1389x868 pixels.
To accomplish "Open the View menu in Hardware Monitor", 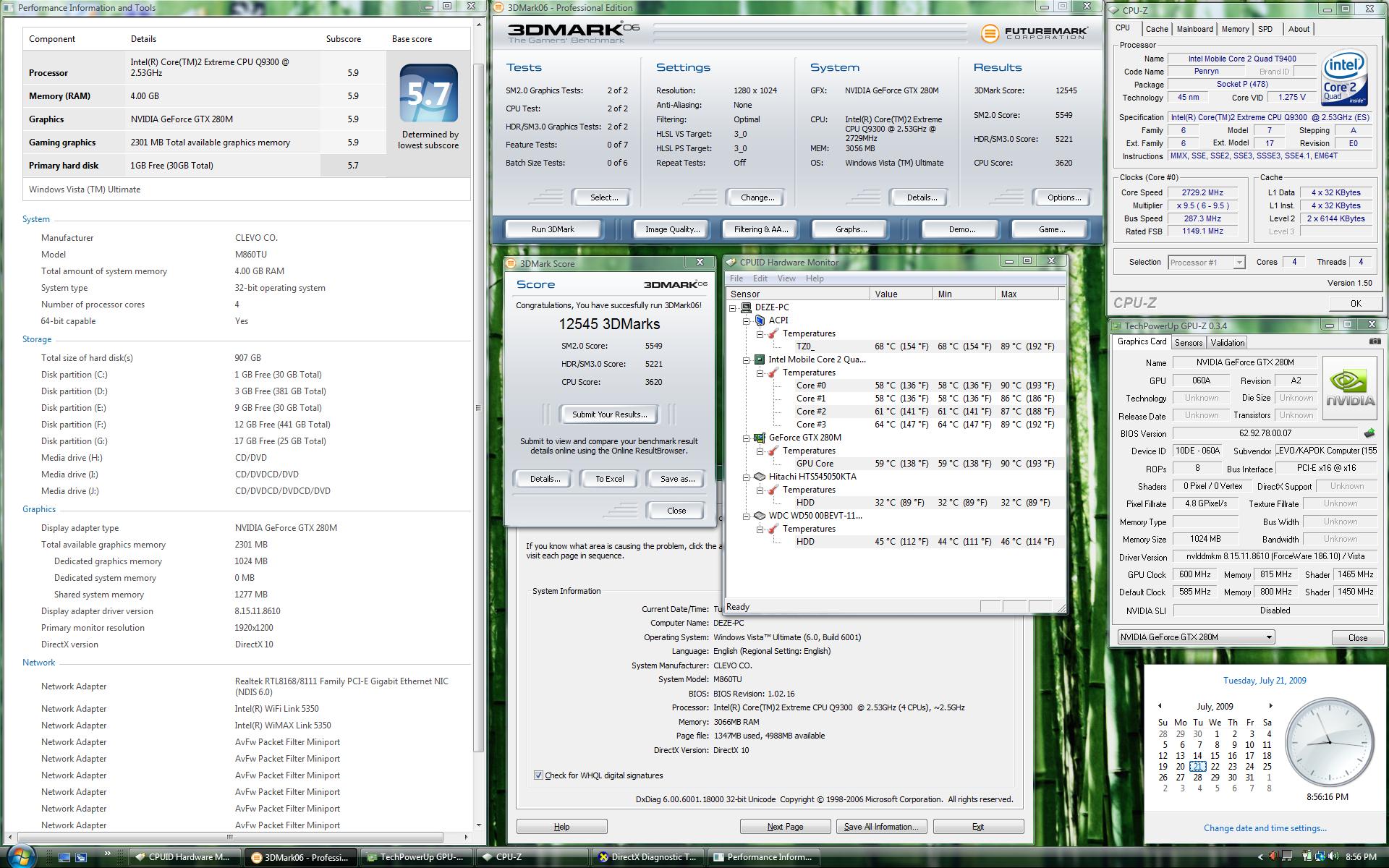I will [786, 278].
